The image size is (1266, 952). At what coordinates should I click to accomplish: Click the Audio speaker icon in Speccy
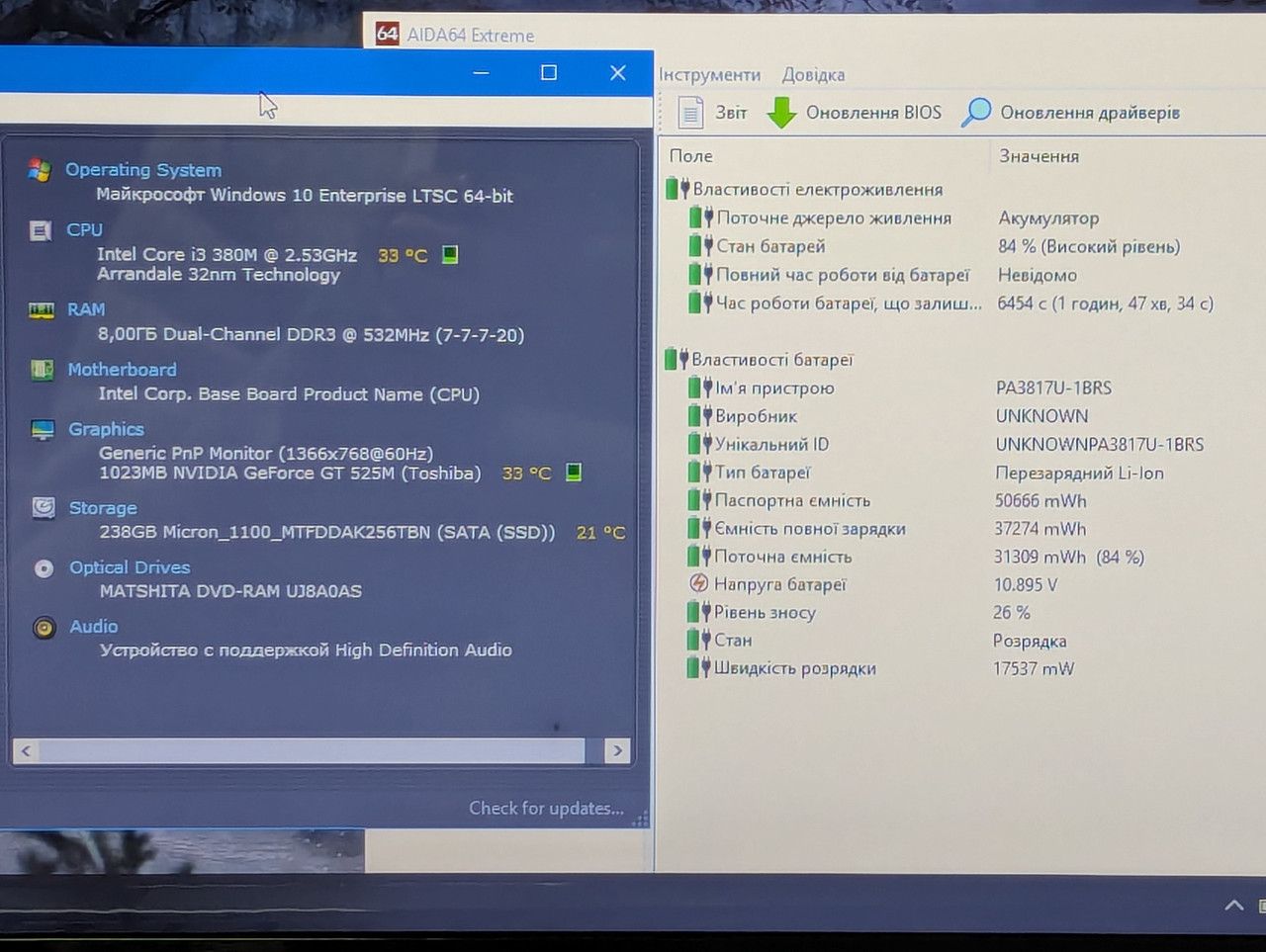click(45, 627)
